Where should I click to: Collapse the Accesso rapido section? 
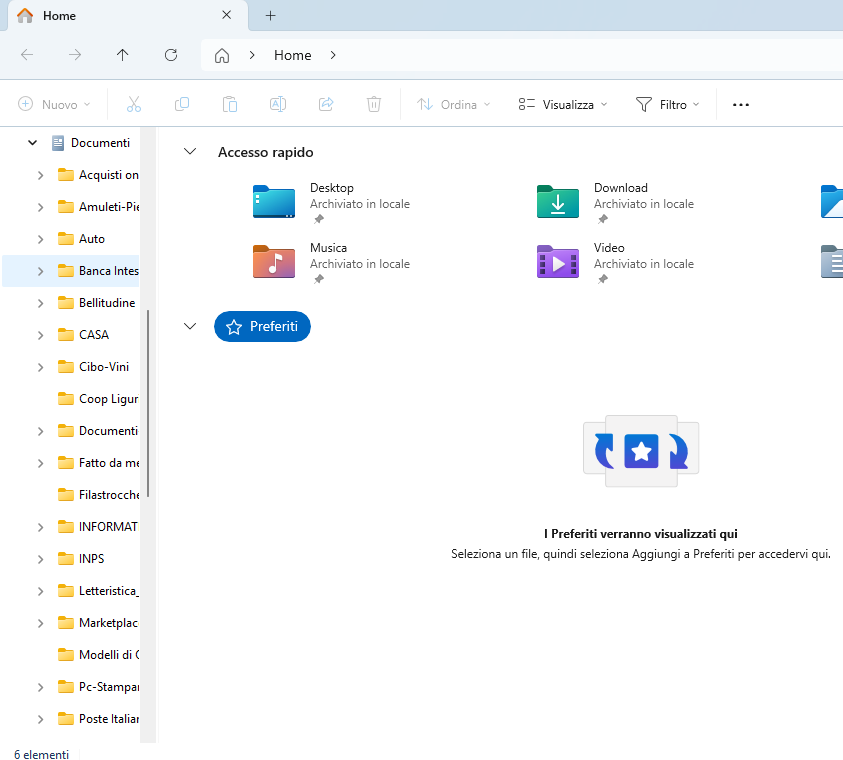[190, 152]
